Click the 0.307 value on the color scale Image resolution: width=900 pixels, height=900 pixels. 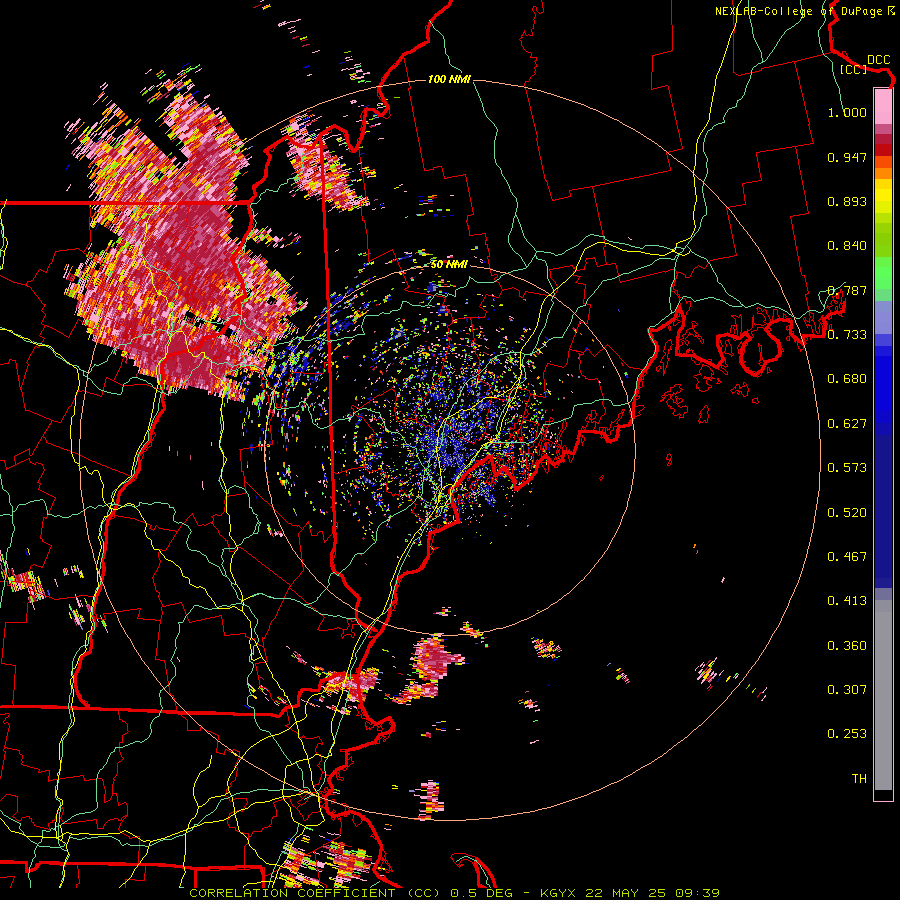click(847, 690)
